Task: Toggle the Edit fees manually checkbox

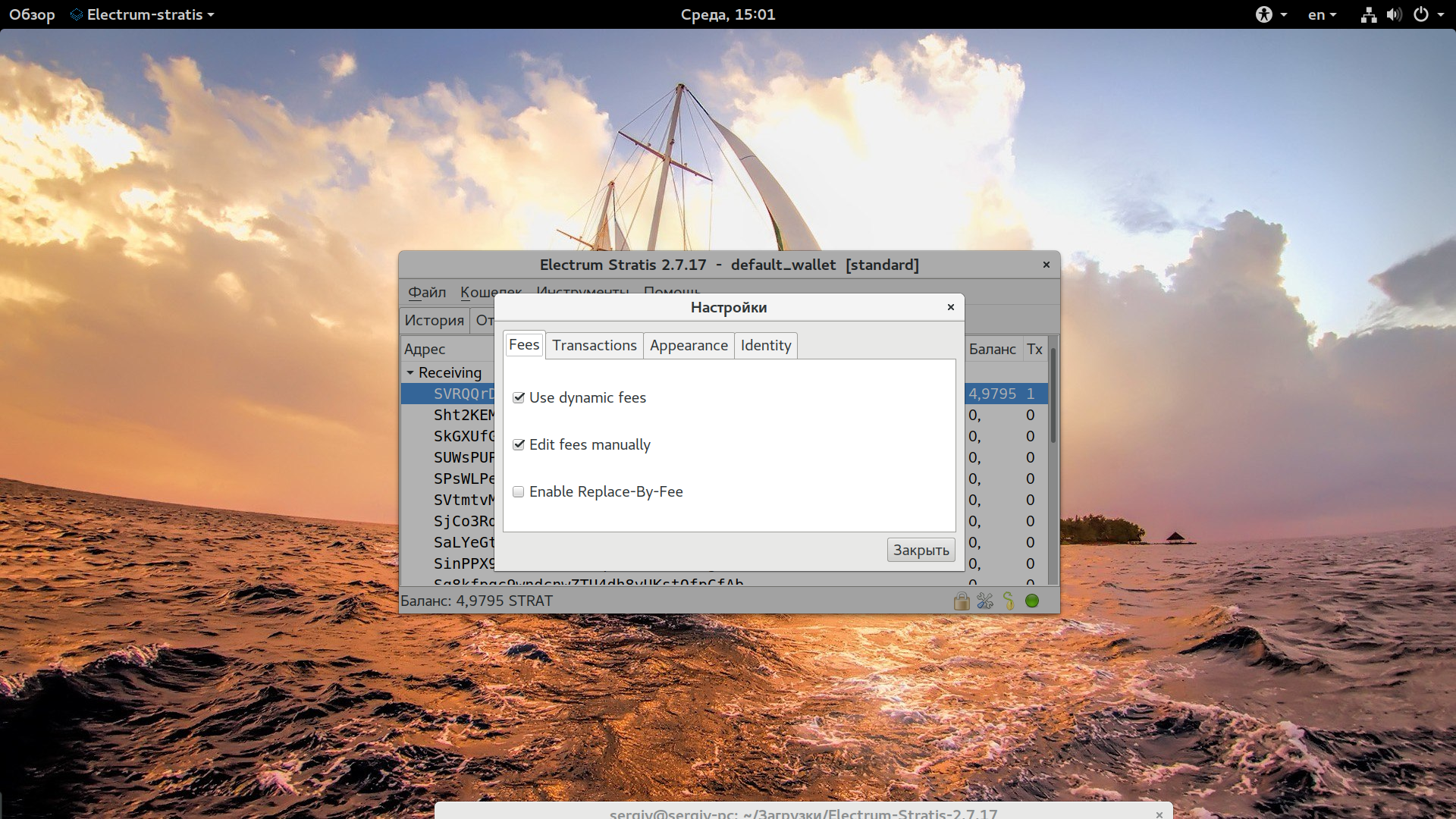Action: [x=518, y=444]
